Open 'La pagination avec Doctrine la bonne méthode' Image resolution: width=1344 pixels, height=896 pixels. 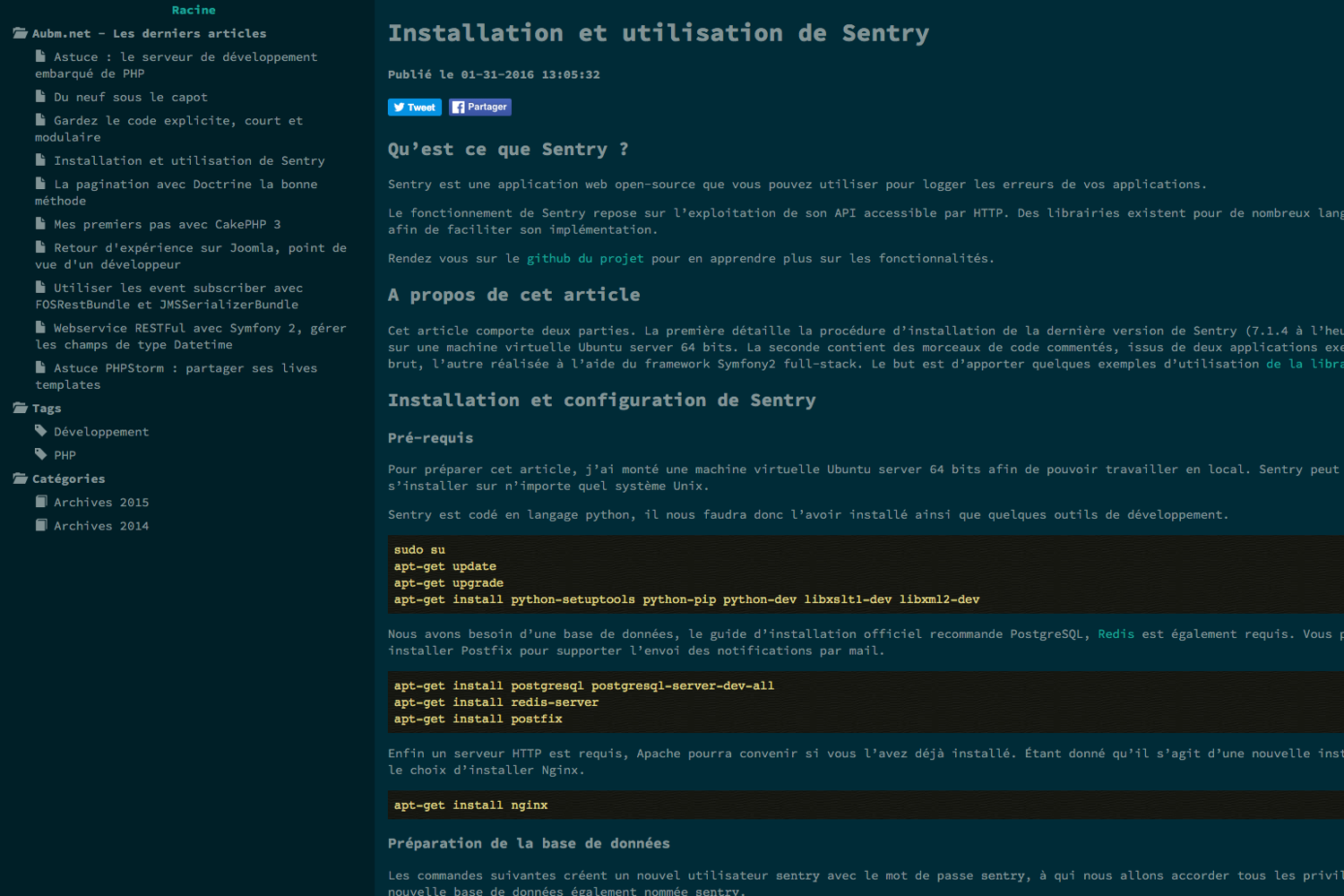tap(177, 193)
